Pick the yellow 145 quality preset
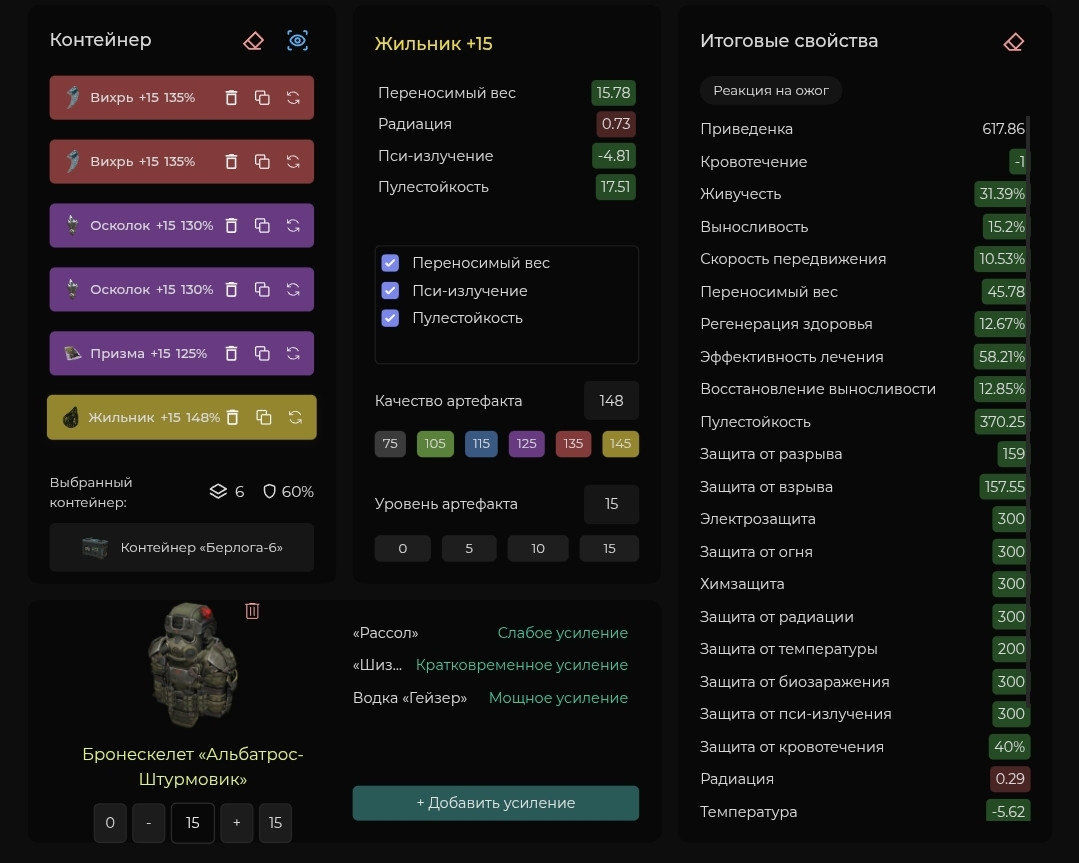Image resolution: width=1079 pixels, height=863 pixels. coord(620,444)
